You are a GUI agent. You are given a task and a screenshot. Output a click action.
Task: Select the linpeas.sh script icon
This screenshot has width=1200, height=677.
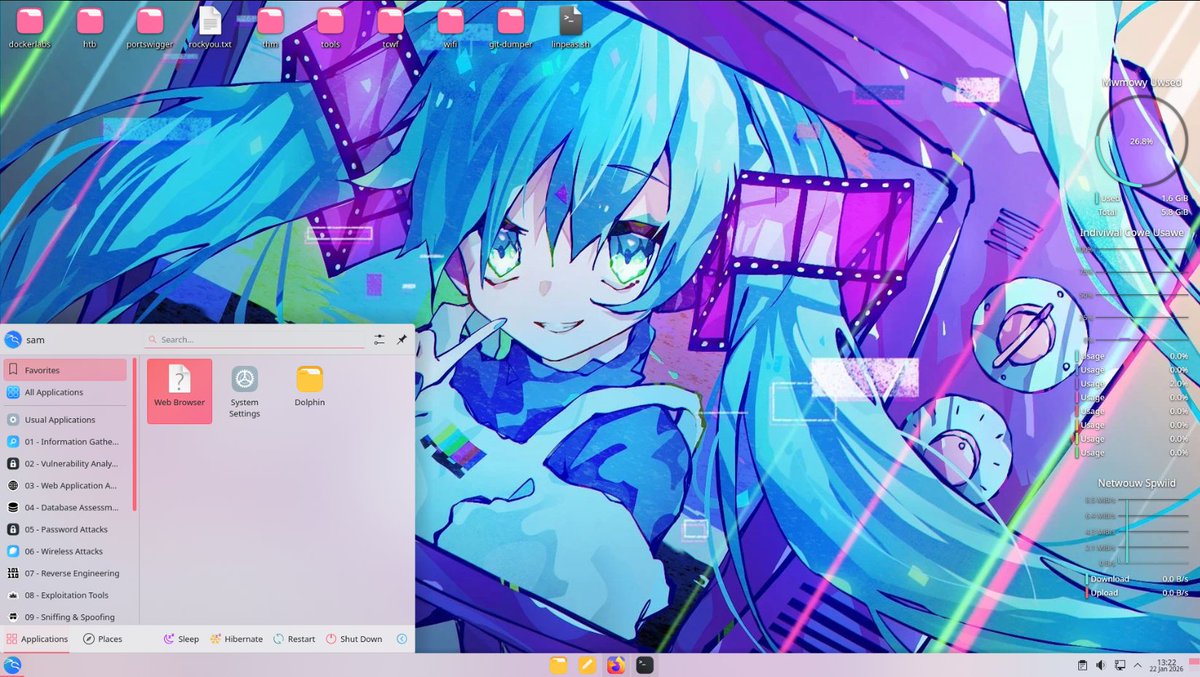click(570, 27)
